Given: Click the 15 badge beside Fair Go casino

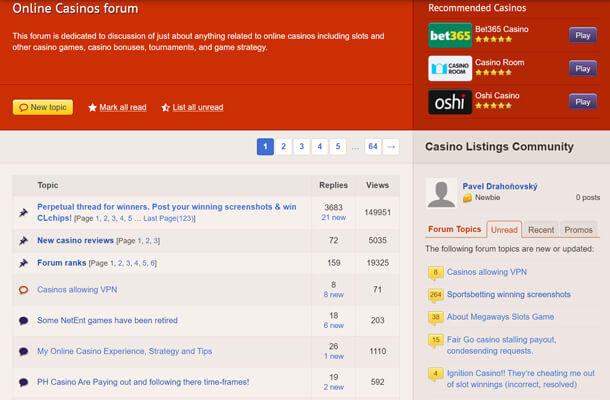Looking at the screenshot, I should [435, 340].
